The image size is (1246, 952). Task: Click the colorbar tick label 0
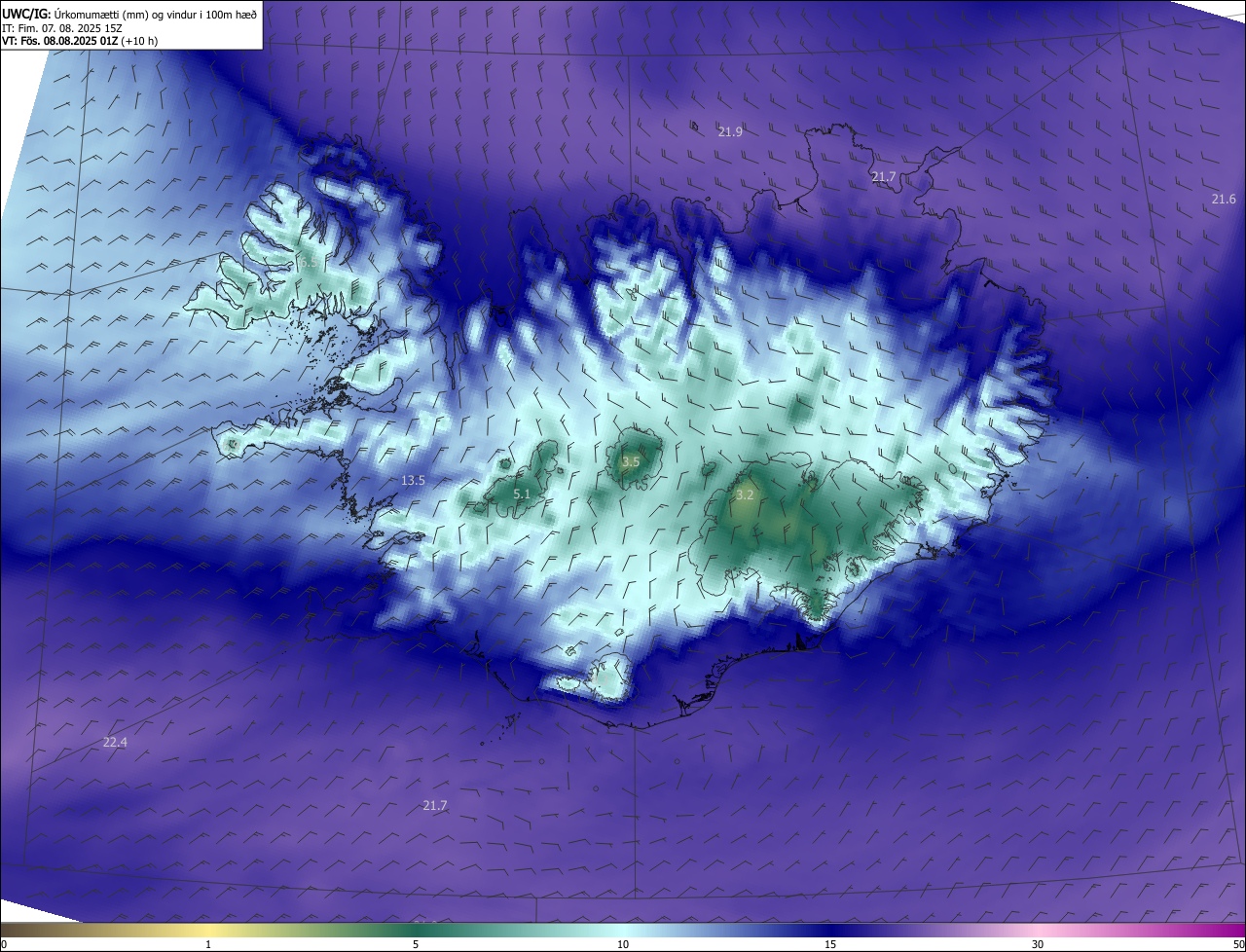coord(4,944)
